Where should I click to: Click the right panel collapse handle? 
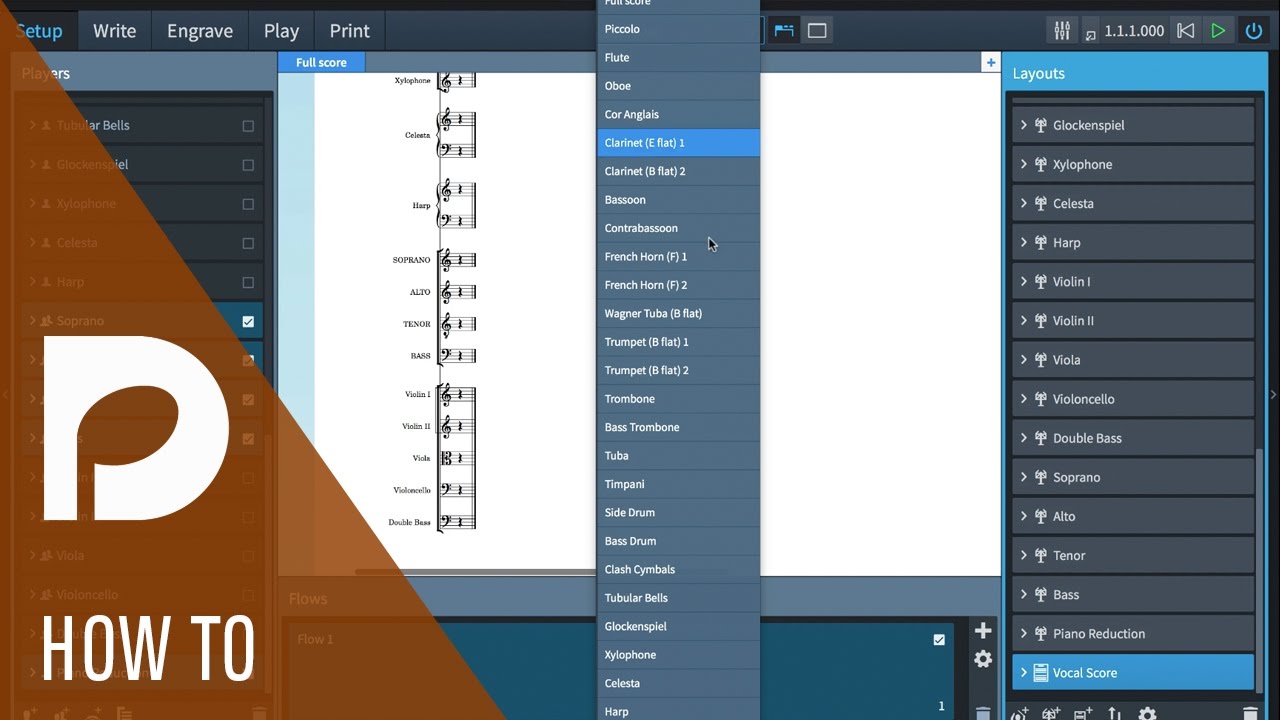point(1274,395)
